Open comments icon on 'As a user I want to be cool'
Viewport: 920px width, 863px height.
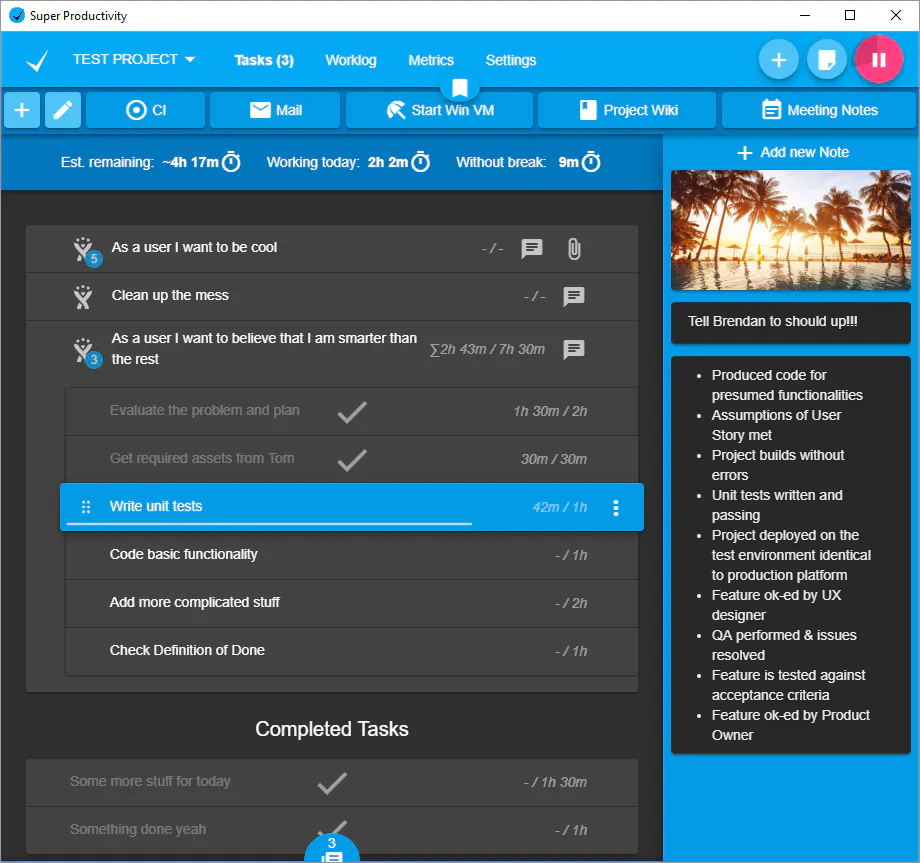coord(532,249)
